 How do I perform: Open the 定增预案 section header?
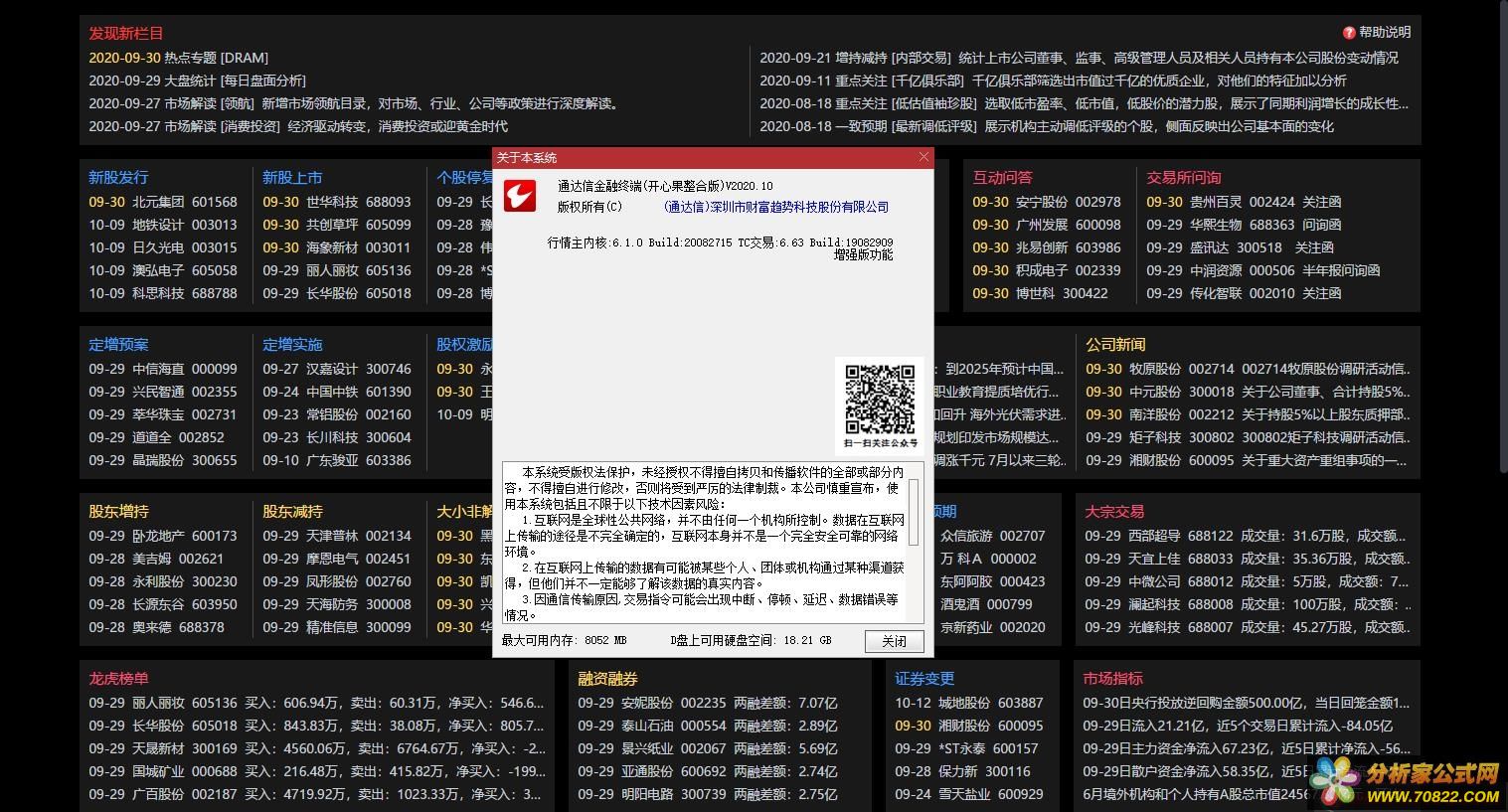pyautogui.click(x=118, y=344)
